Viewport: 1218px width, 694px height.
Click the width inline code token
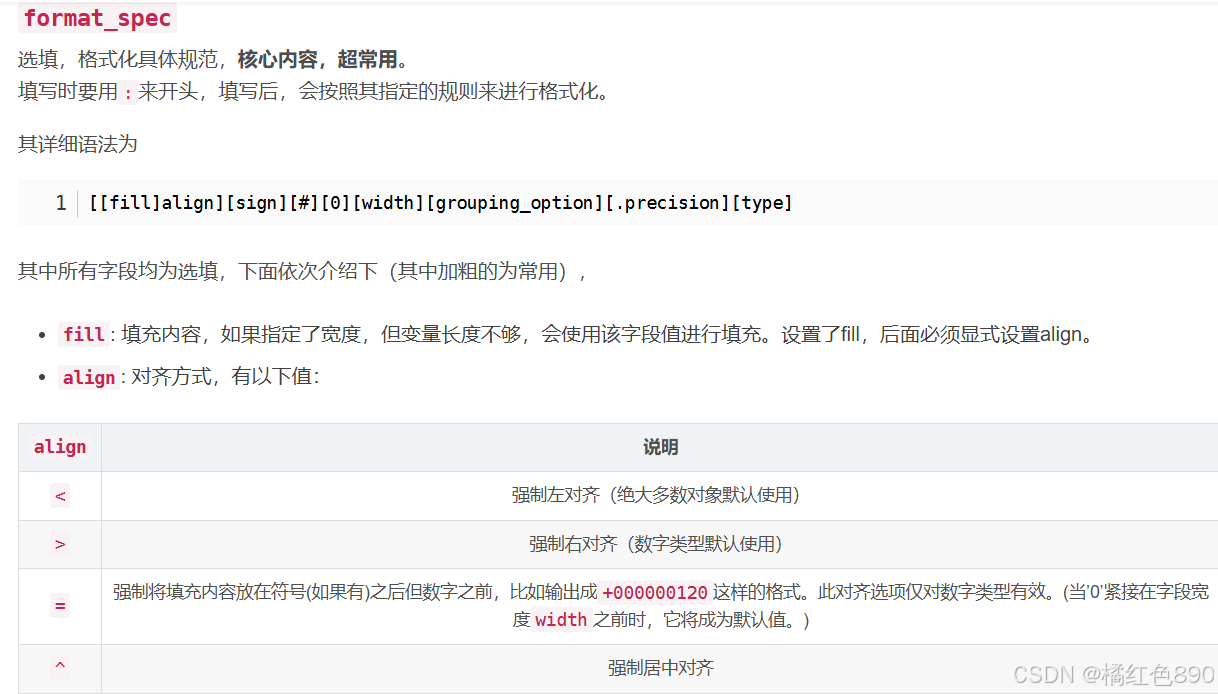click(x=561, y=620)
